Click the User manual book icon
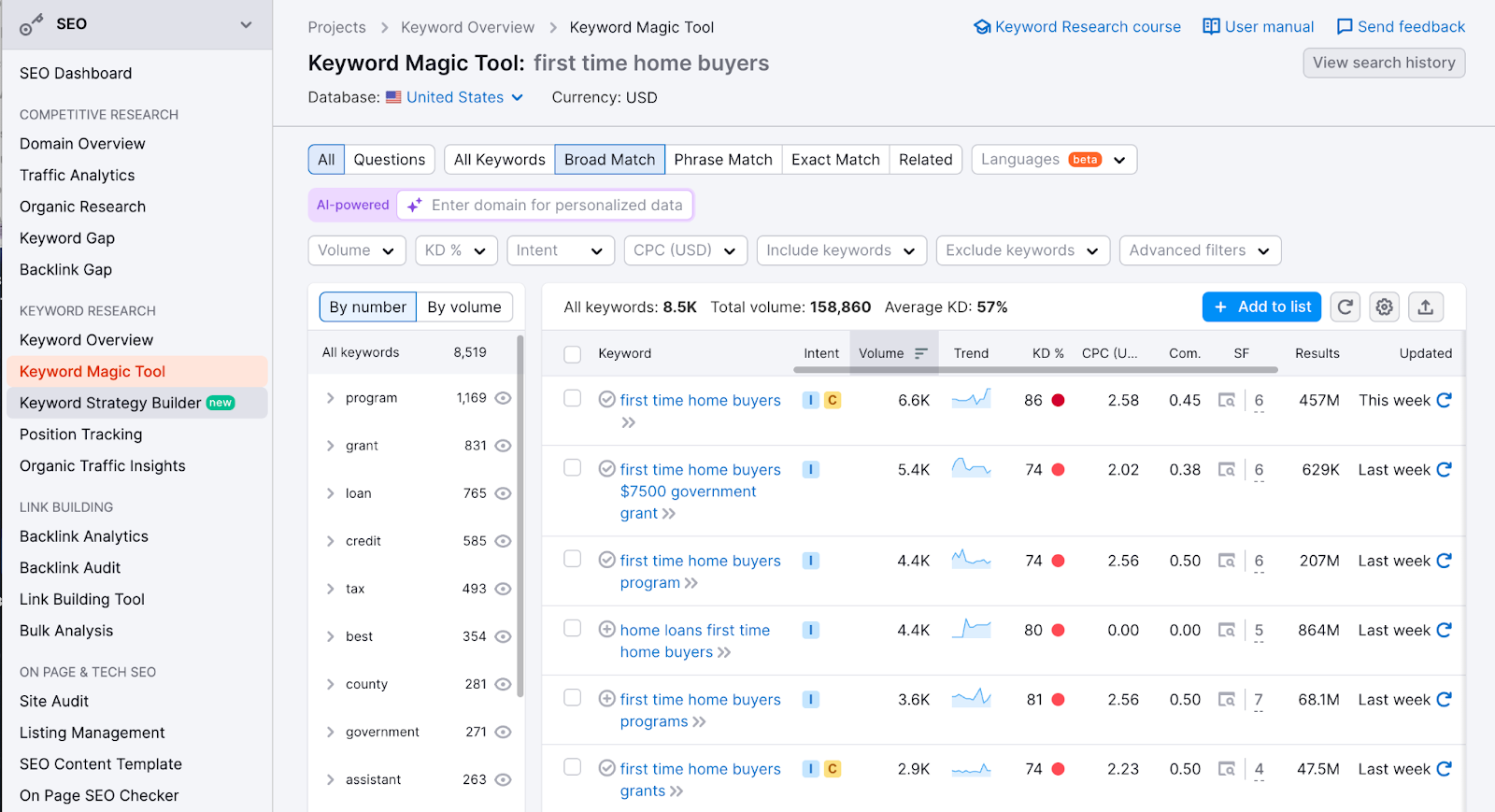Image resolution: width=1495 pixels, height=812 pixels. [x=1211, y=27]
